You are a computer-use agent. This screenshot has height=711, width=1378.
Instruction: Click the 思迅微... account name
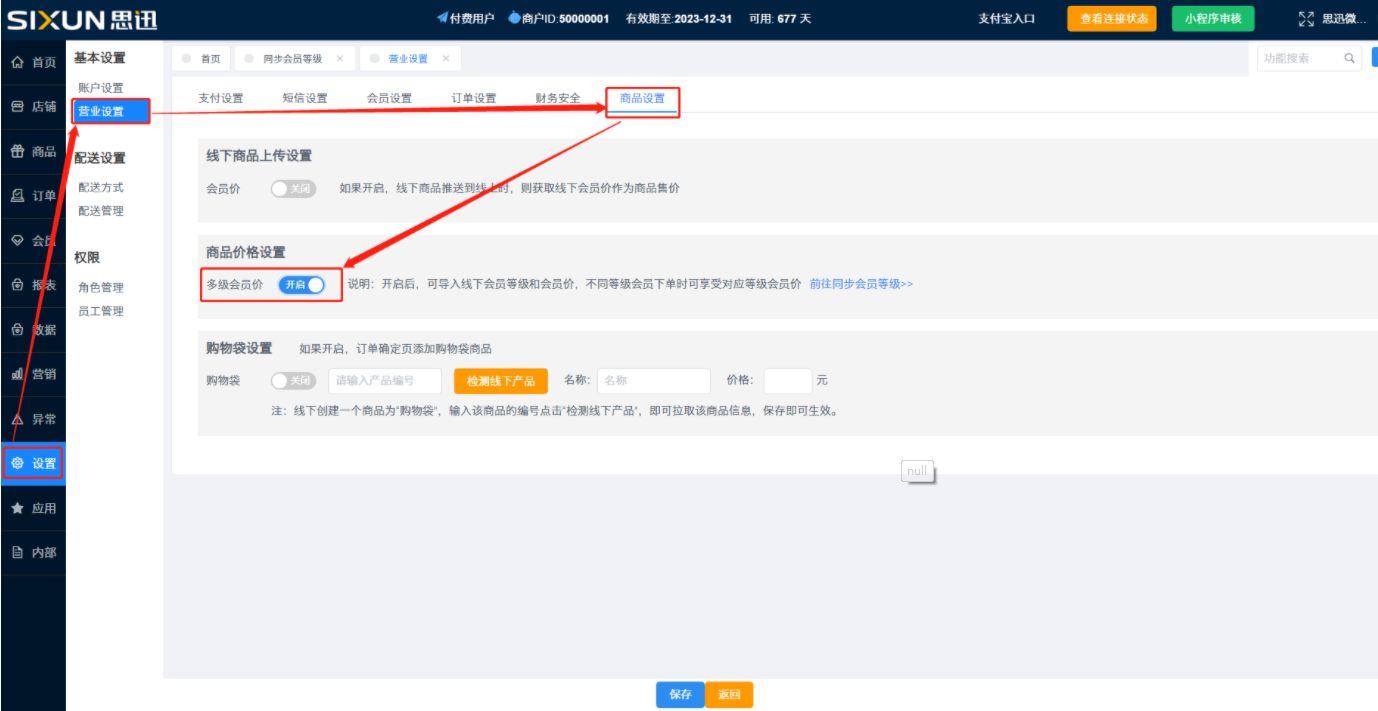click(1343, 19)
